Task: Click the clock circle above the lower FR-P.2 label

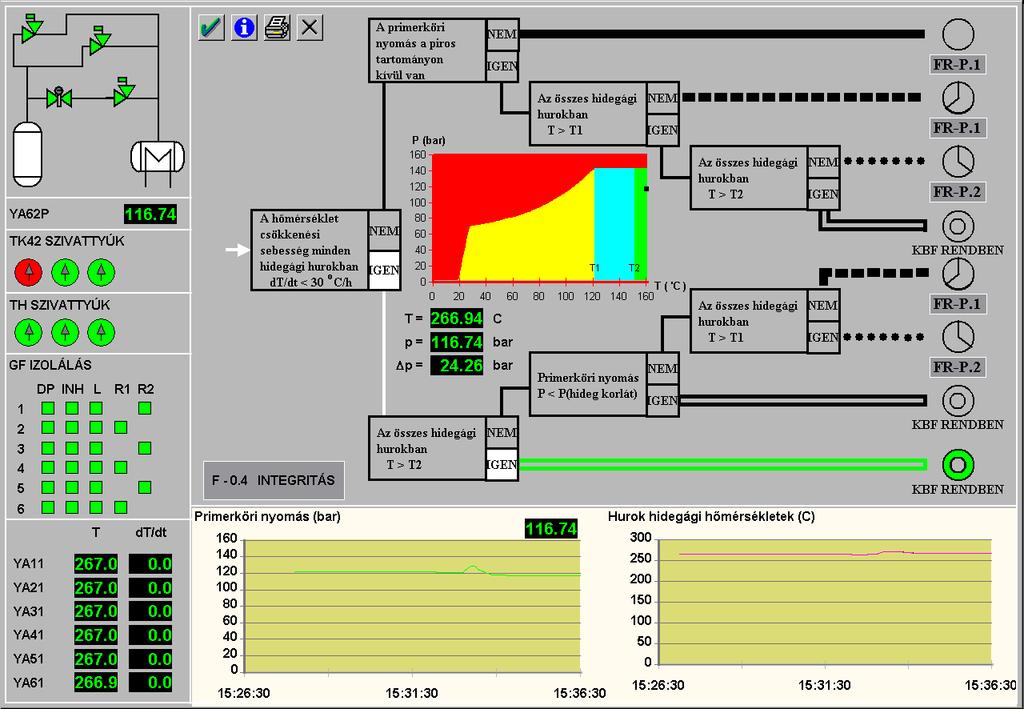Action: click(x=958, y=337)
